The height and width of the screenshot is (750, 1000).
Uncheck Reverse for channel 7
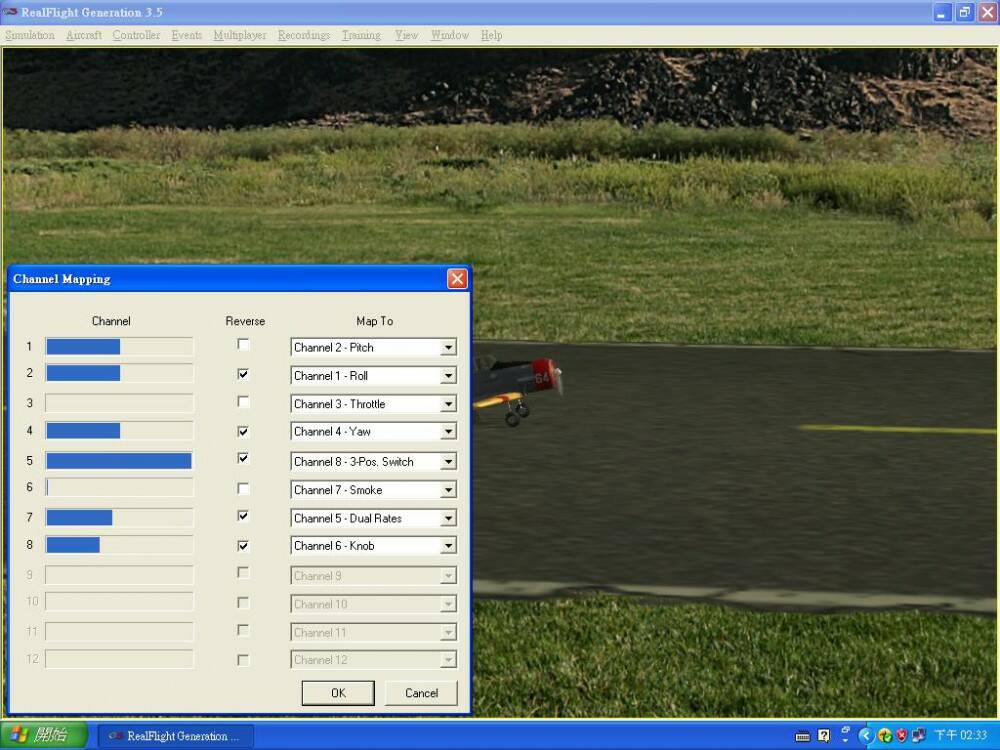pyautogui.click(x=243, y=515)
